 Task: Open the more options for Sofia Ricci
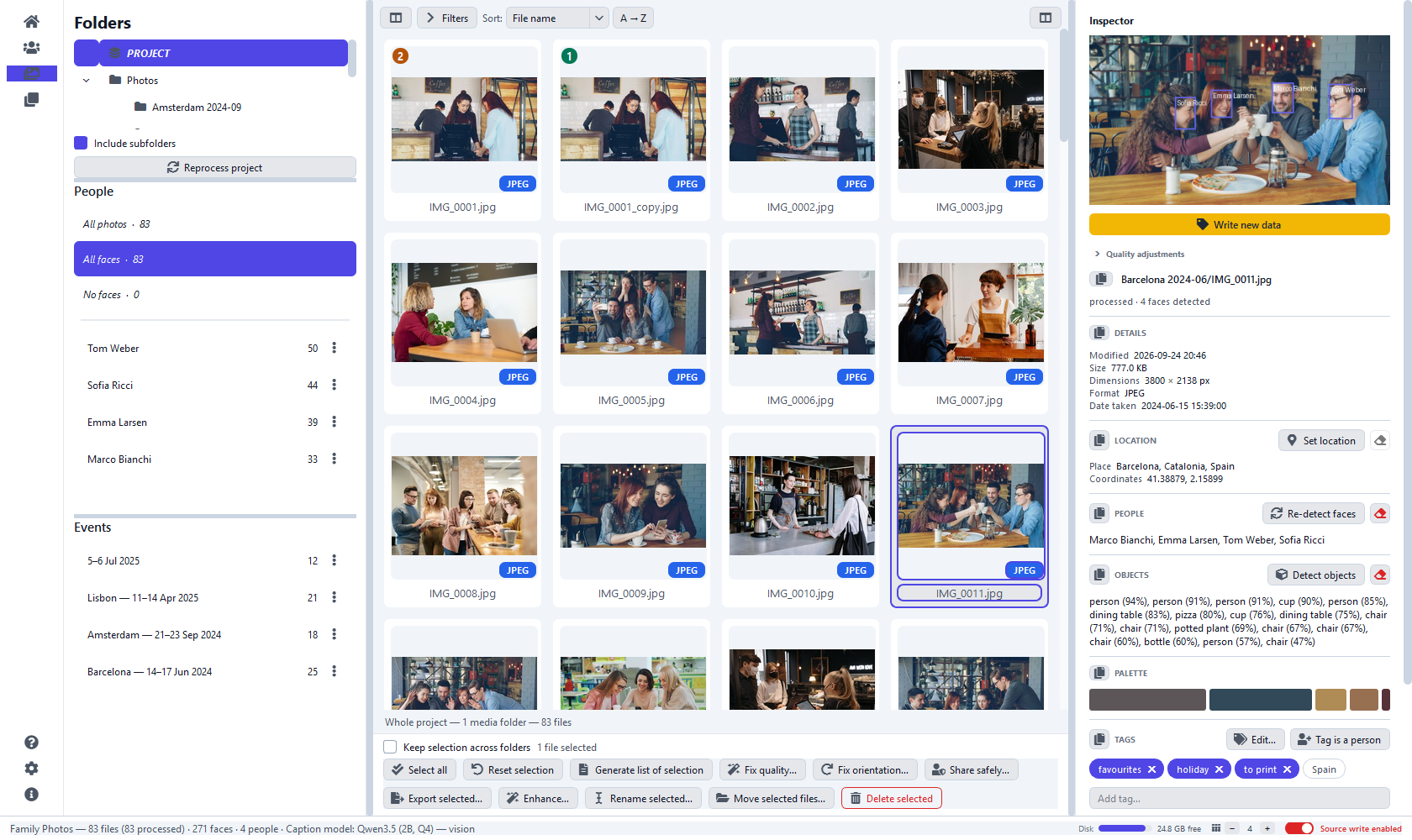[x=334, y=386]
